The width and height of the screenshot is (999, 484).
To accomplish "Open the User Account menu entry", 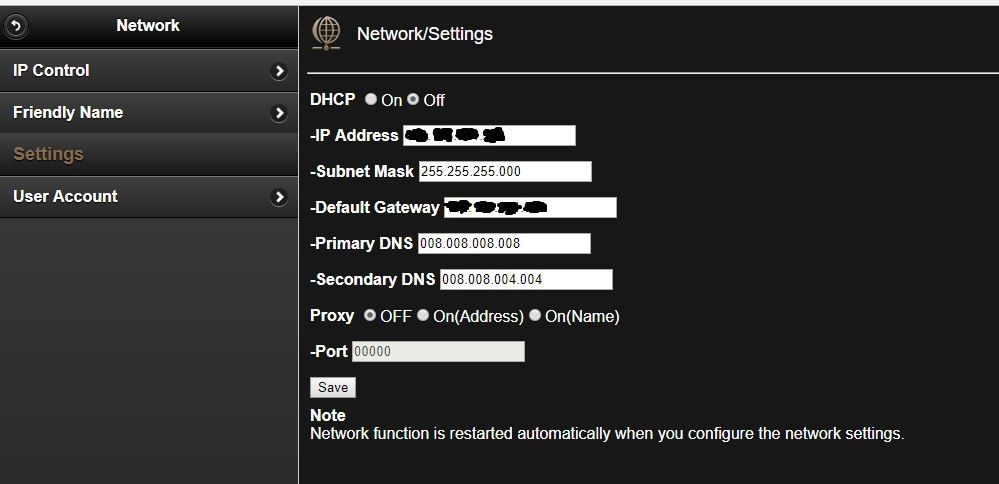I will point(148,196).
